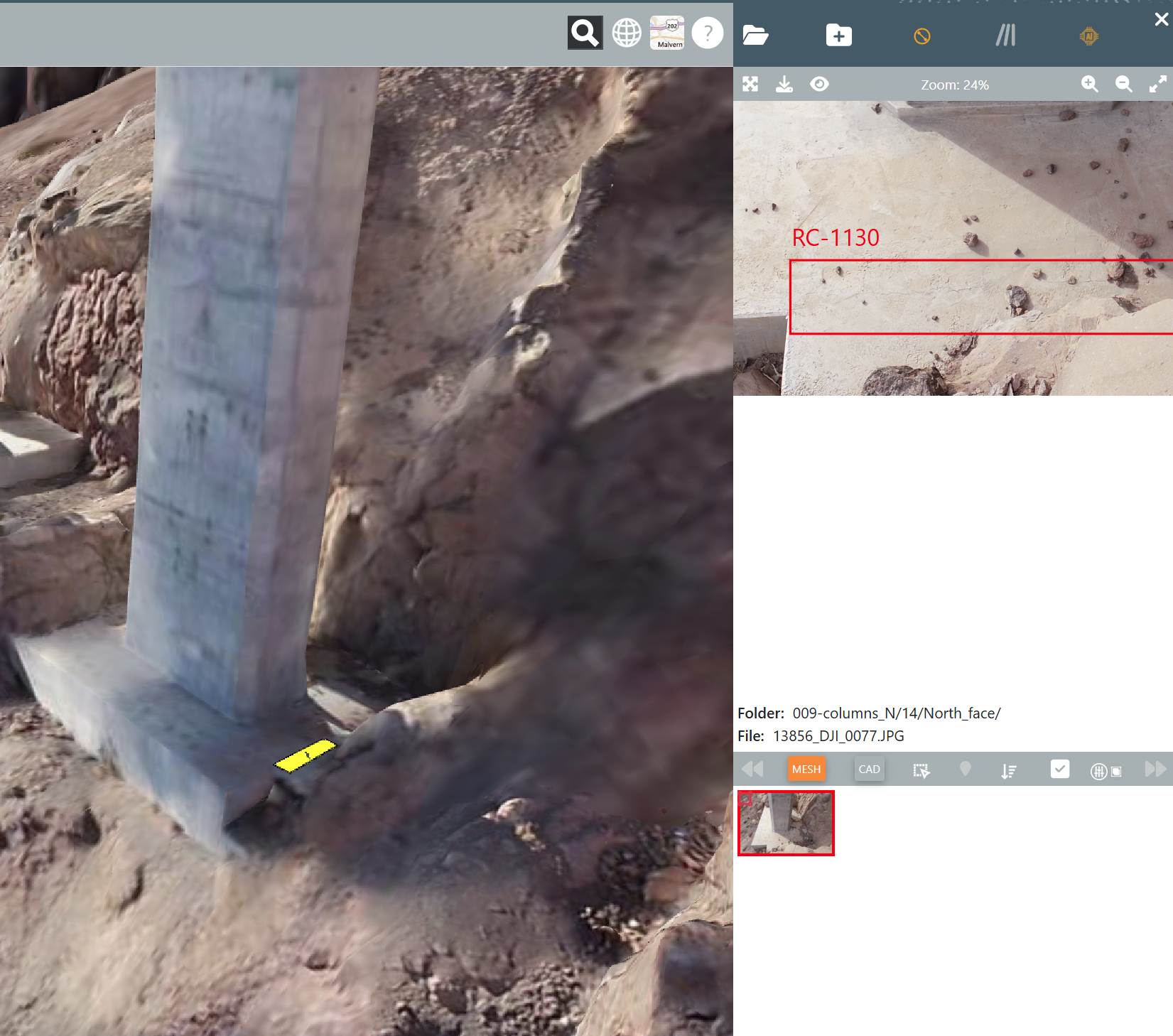1173x1036 pixels.
Task: Activate the rectangle selection cursor tool
Action: tap(921, 770)
